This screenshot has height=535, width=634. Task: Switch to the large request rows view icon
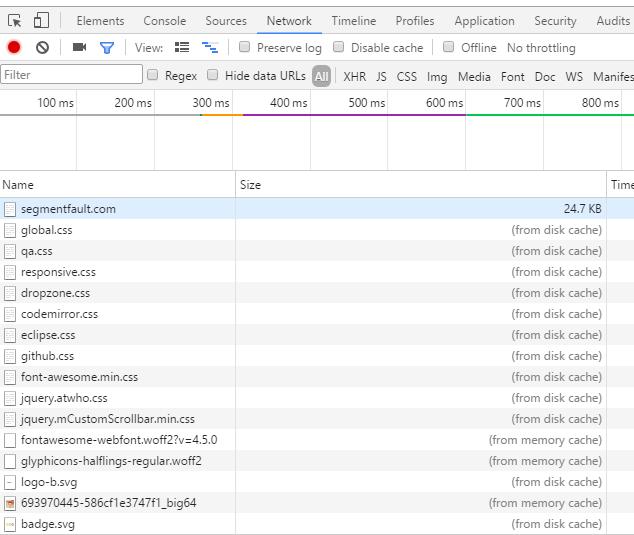pyautogui.click(x=182, y=47)
